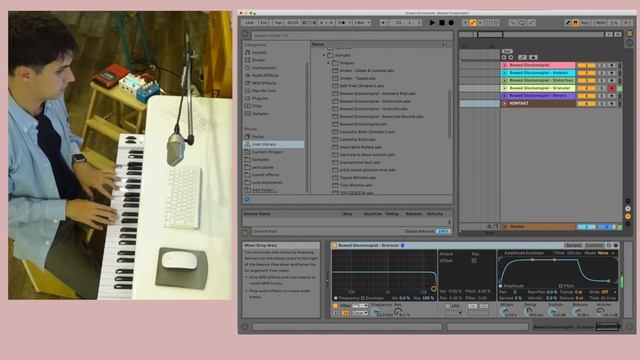640x360 pixels.
Task: Open sound effects folder in Places
Action: point(265,175)
